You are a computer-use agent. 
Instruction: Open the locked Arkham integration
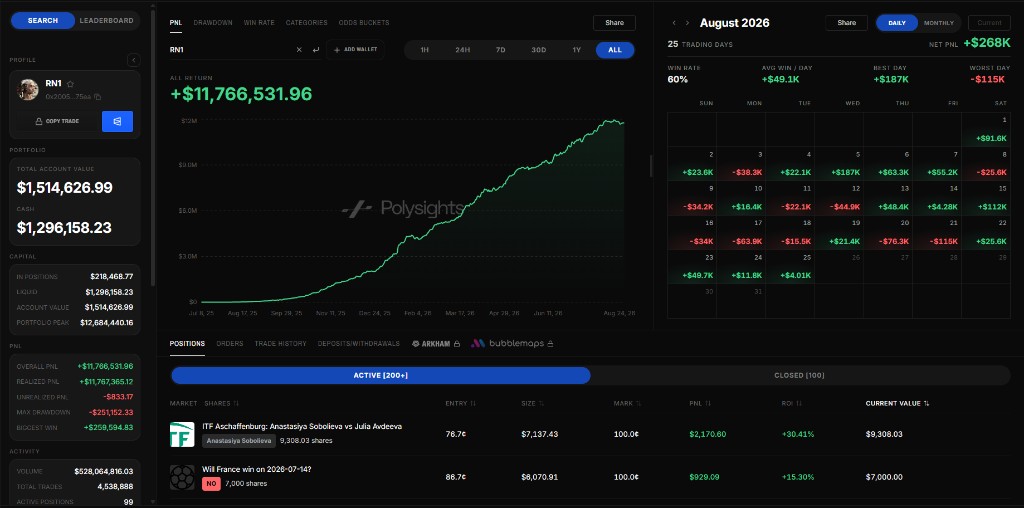point(436,343)
